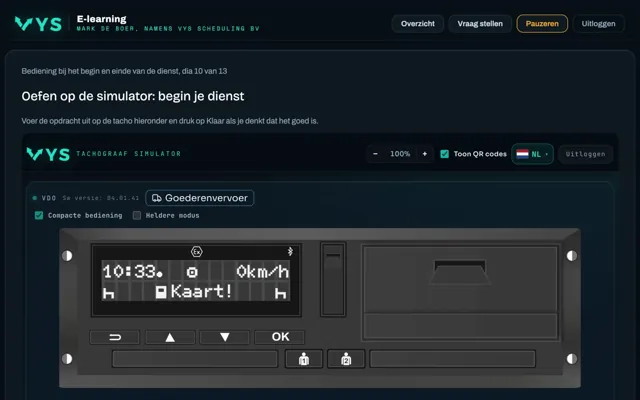640x400 pixels.
Task: Click the simulator Uitloggen button
Action: (585, 154)
